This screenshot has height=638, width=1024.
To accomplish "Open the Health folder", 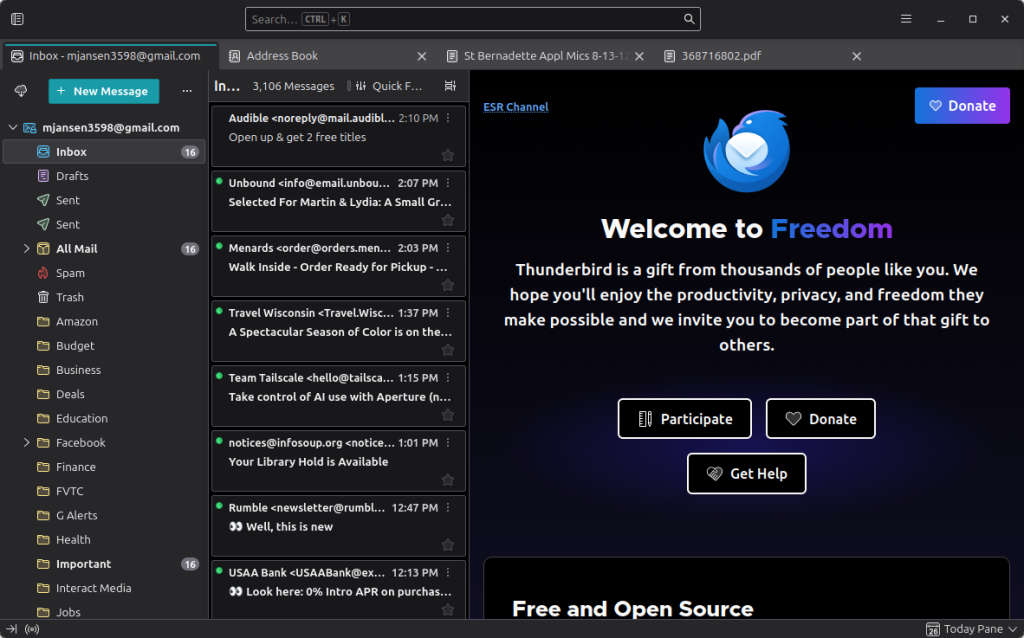I will [x=104, y=539].
